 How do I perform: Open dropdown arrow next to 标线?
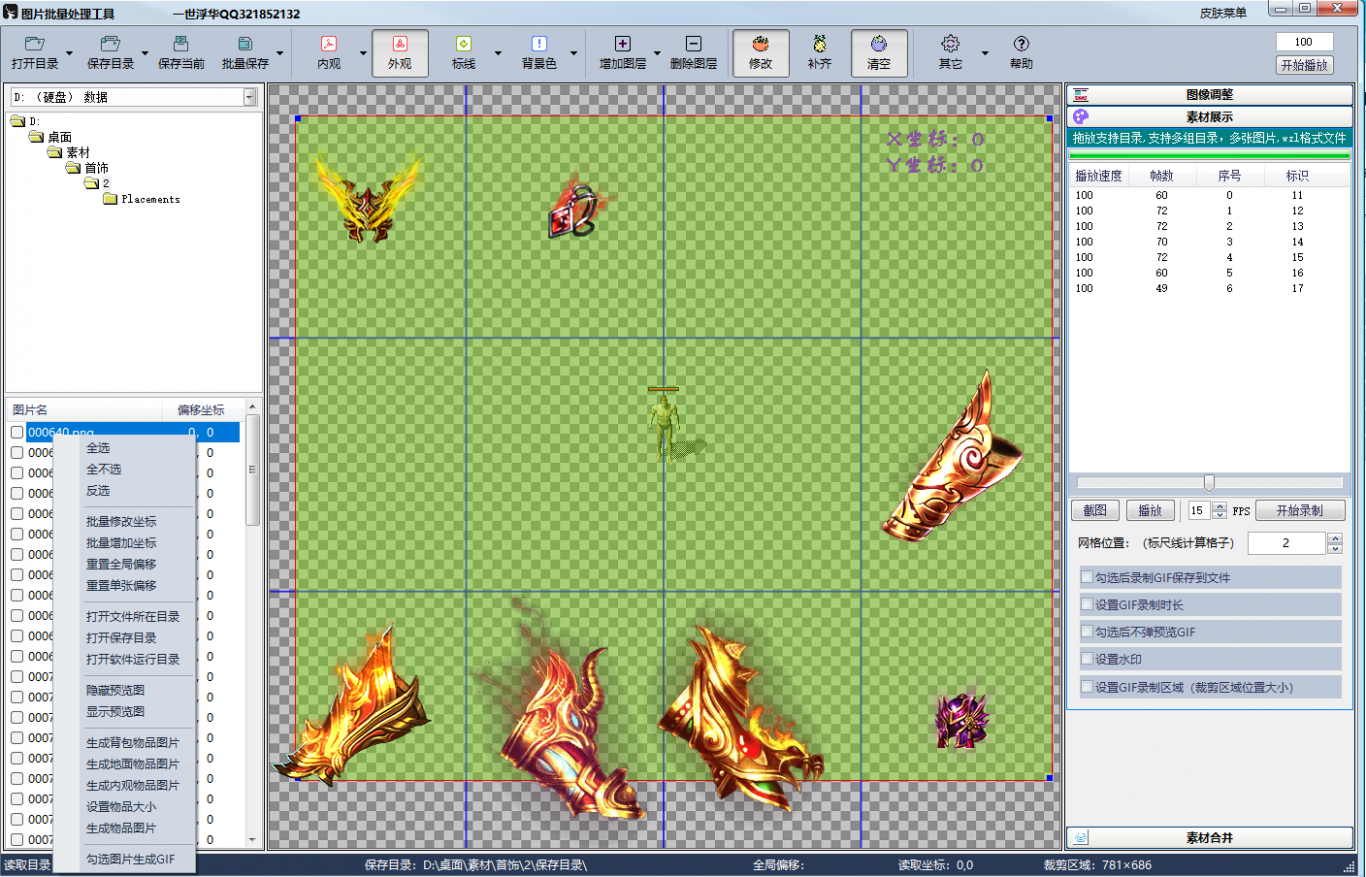[498, 53]
